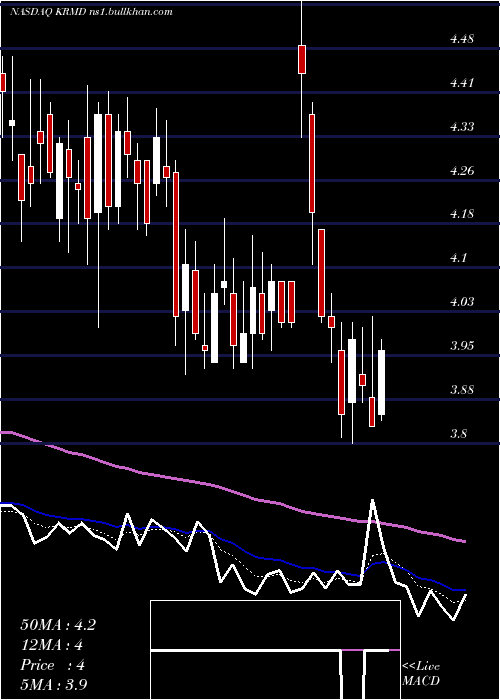Image resolution: width=500 pixels, height=700 pixels.
Task: Click the 4.1 price axis label
Action: pyautogui.click(x=458, y=258)
